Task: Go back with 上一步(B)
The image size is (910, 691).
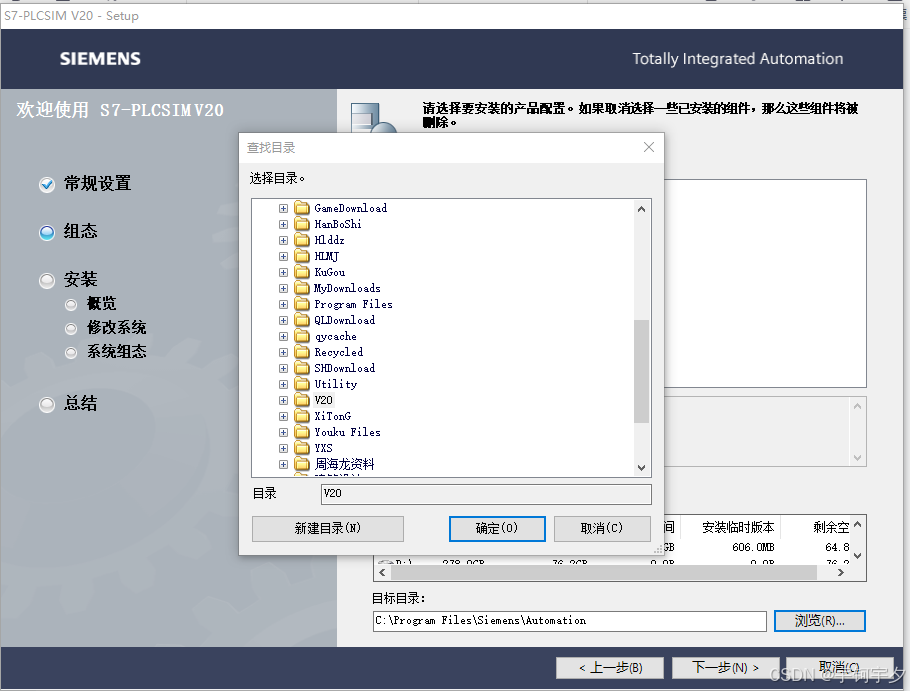Action: [x=610, y=668]
